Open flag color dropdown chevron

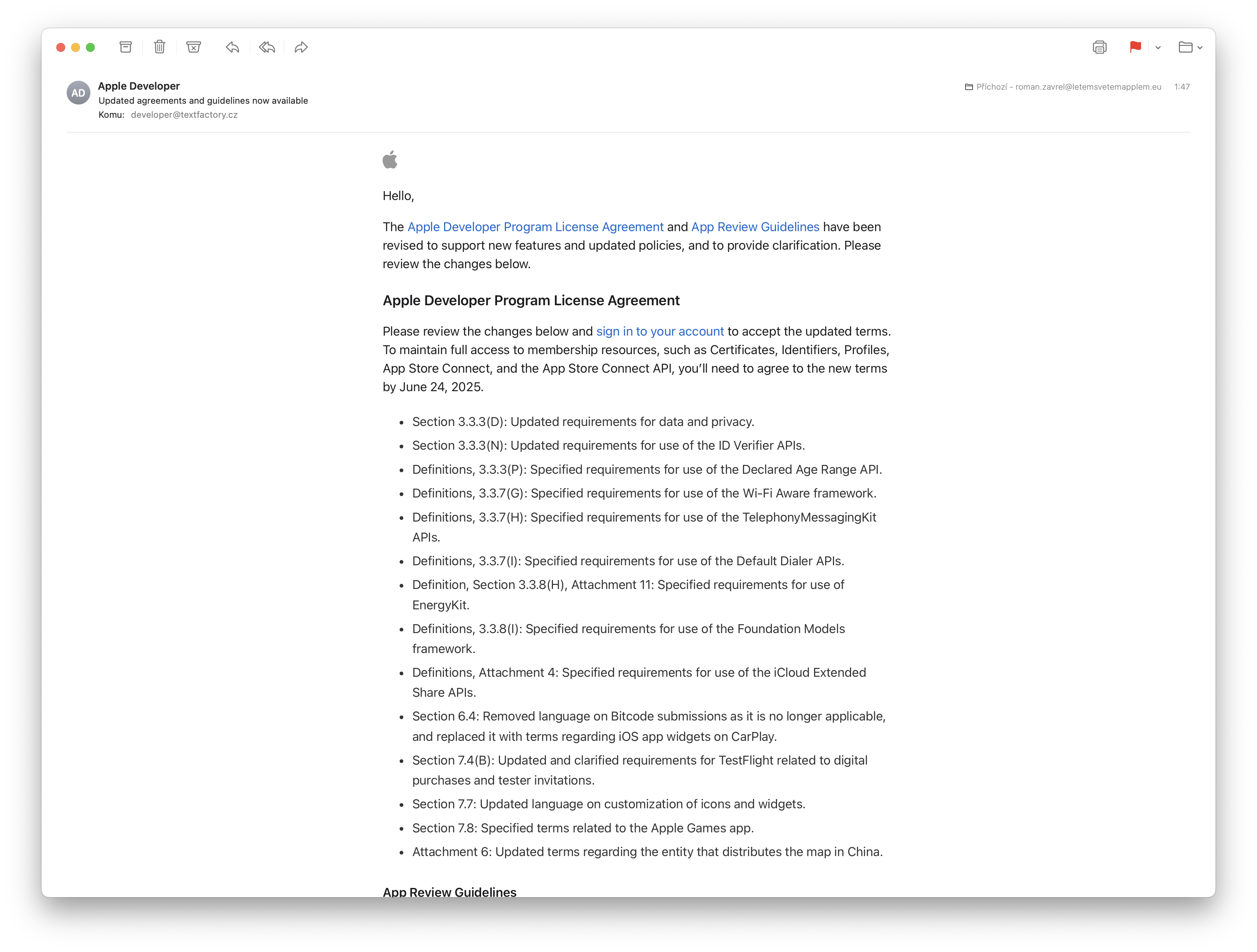point(1157,48)
